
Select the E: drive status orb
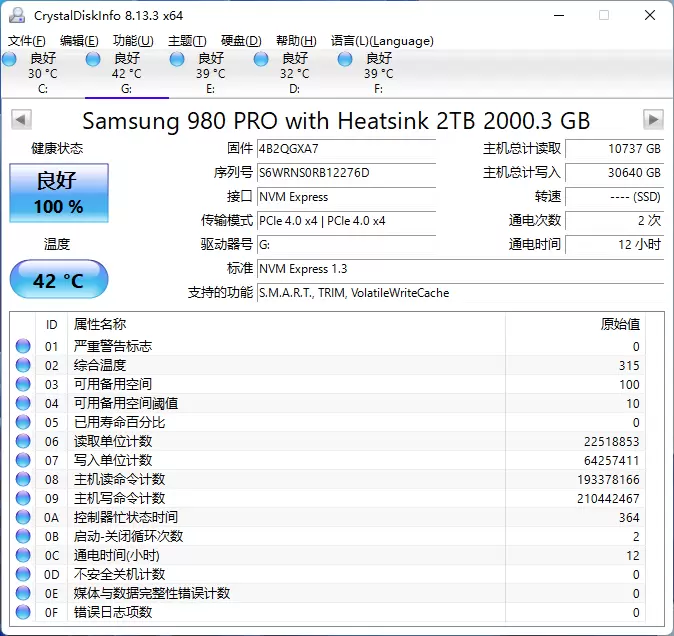point(177,60)
